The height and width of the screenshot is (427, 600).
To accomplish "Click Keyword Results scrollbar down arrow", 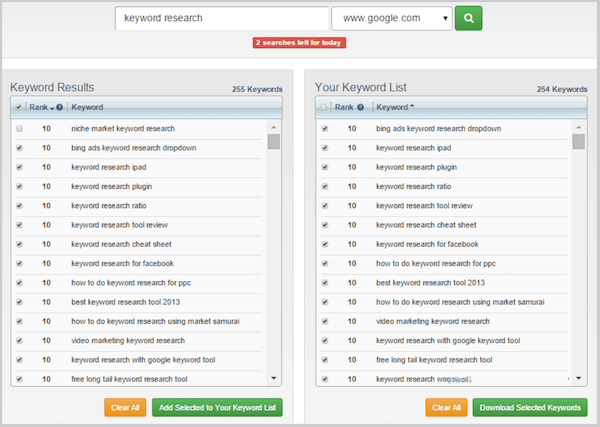I will (x=274, y=378).
